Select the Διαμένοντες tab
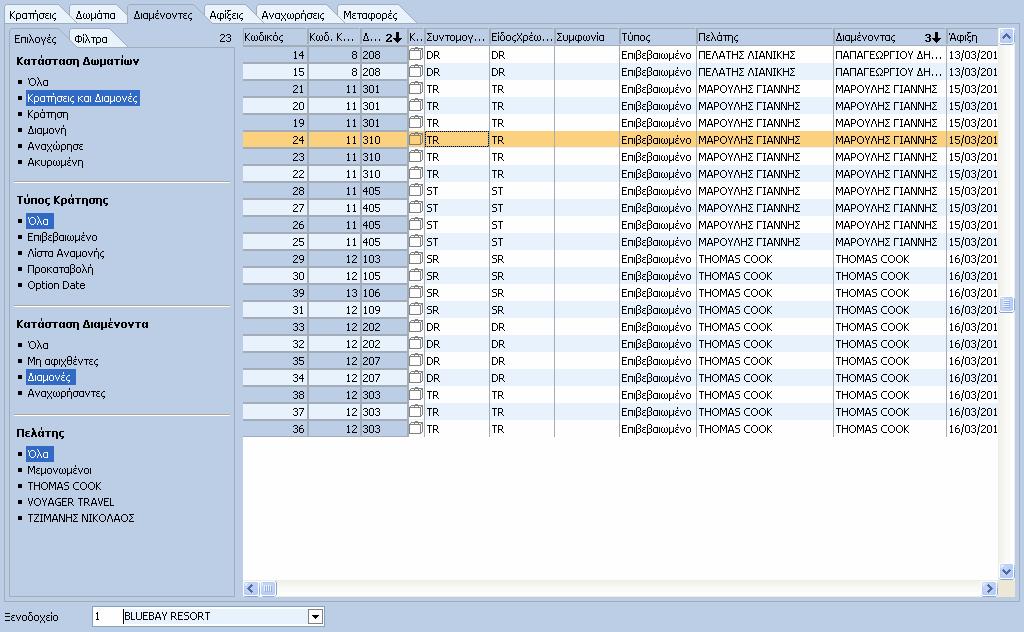This screenshot has width=1024, height=632. [x=163, y=14]
